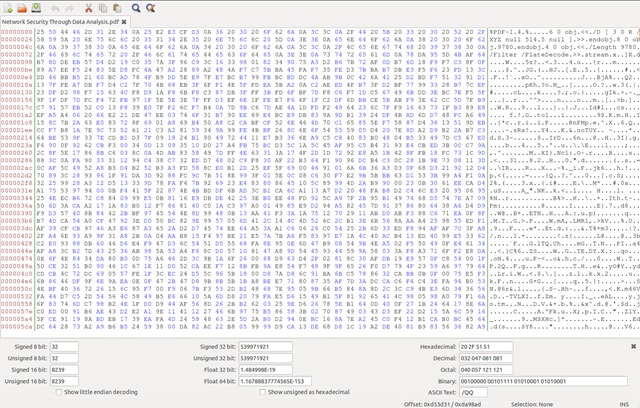Click offset row 00000026
This screenshot has width=640, height=408.
17,40
